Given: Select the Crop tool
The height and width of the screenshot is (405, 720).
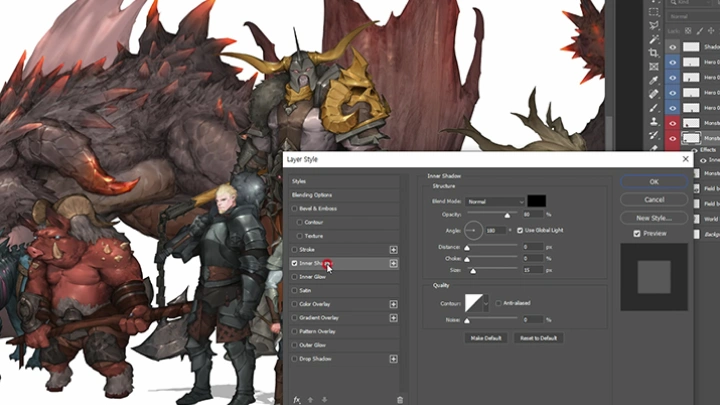Looking at the screenshot, I should [x=654, y=53].
